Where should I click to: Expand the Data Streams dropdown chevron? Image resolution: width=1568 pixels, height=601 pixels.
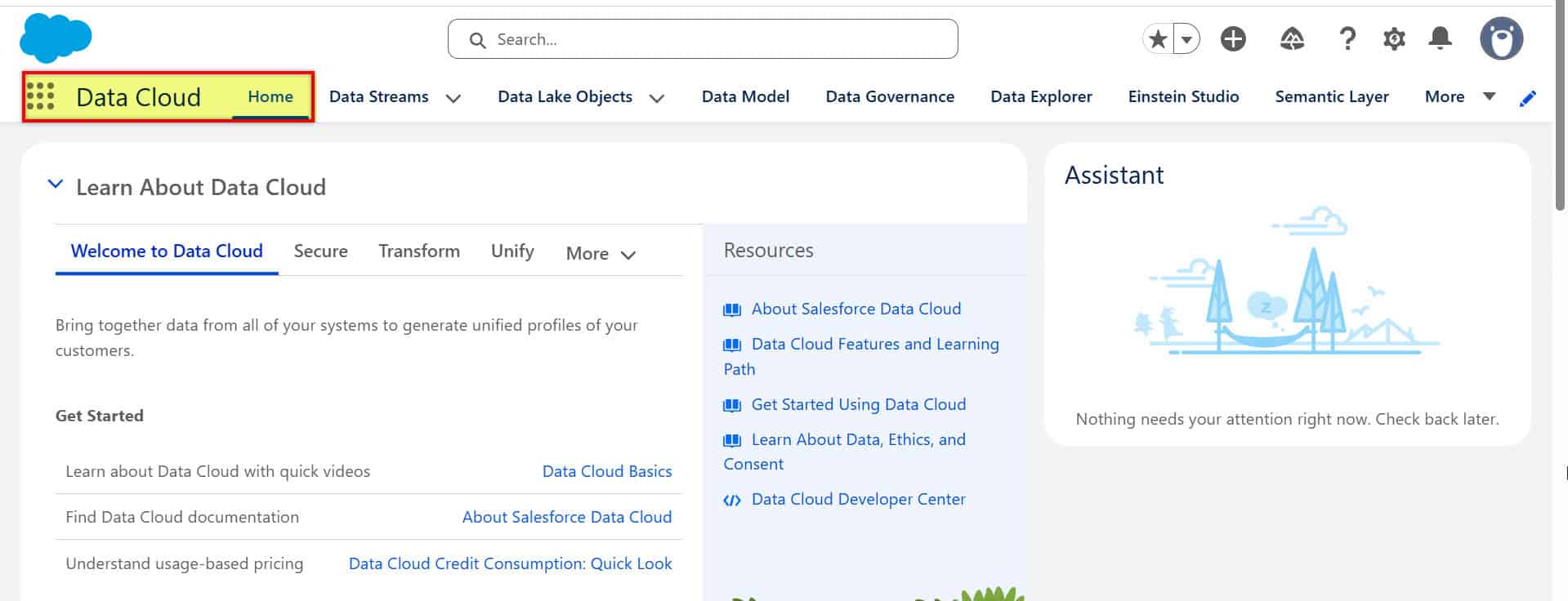pos(453,98)
